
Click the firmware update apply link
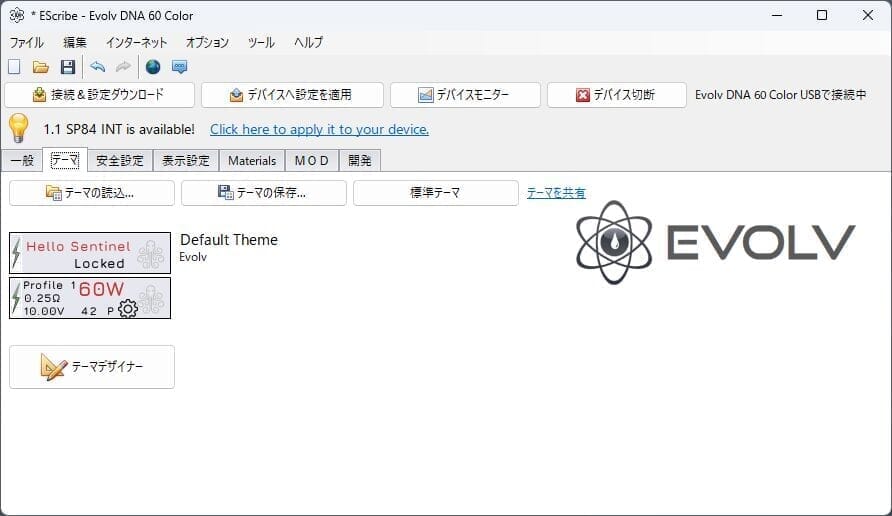pos(319,130)
